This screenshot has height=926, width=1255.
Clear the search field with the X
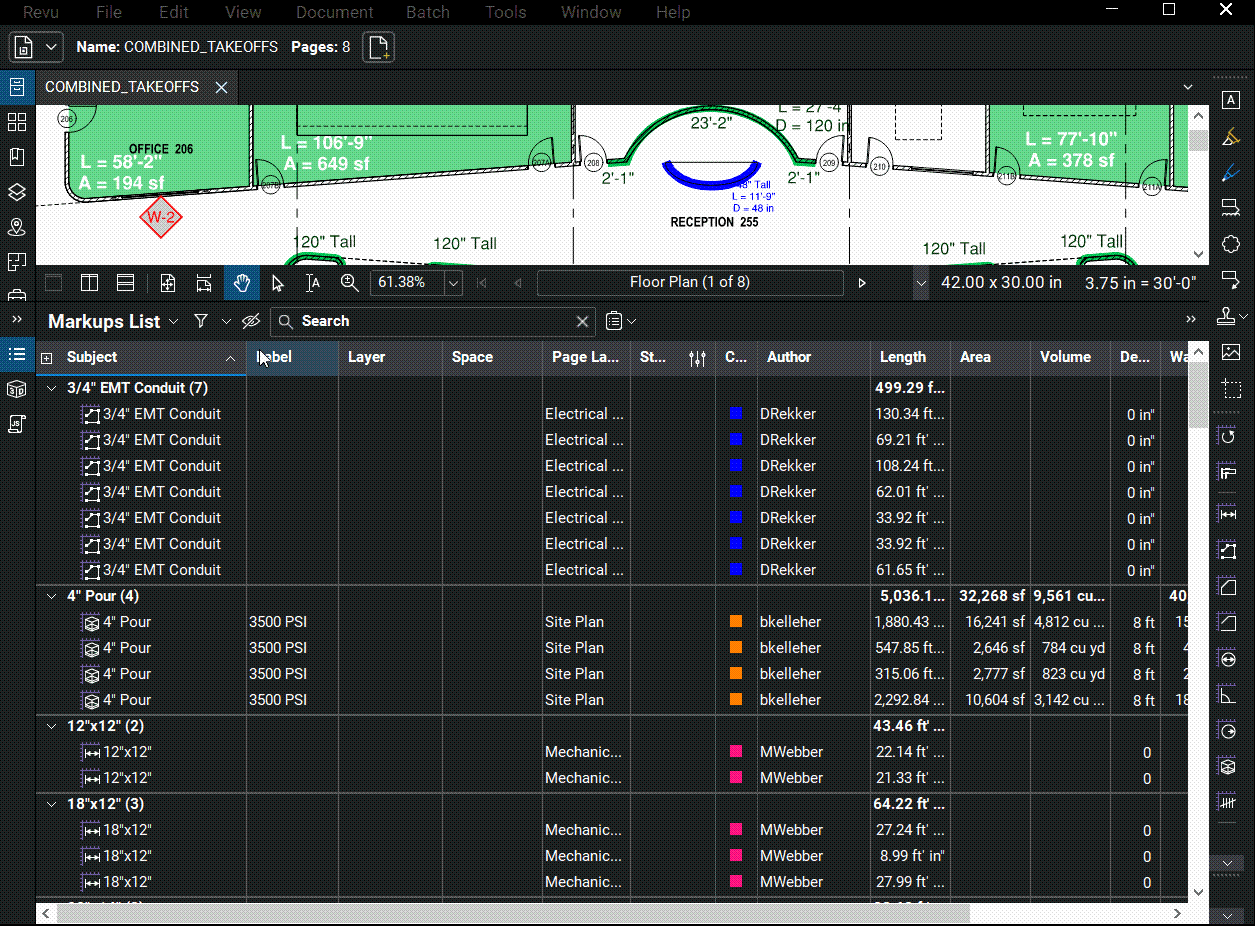click(582, 321)
